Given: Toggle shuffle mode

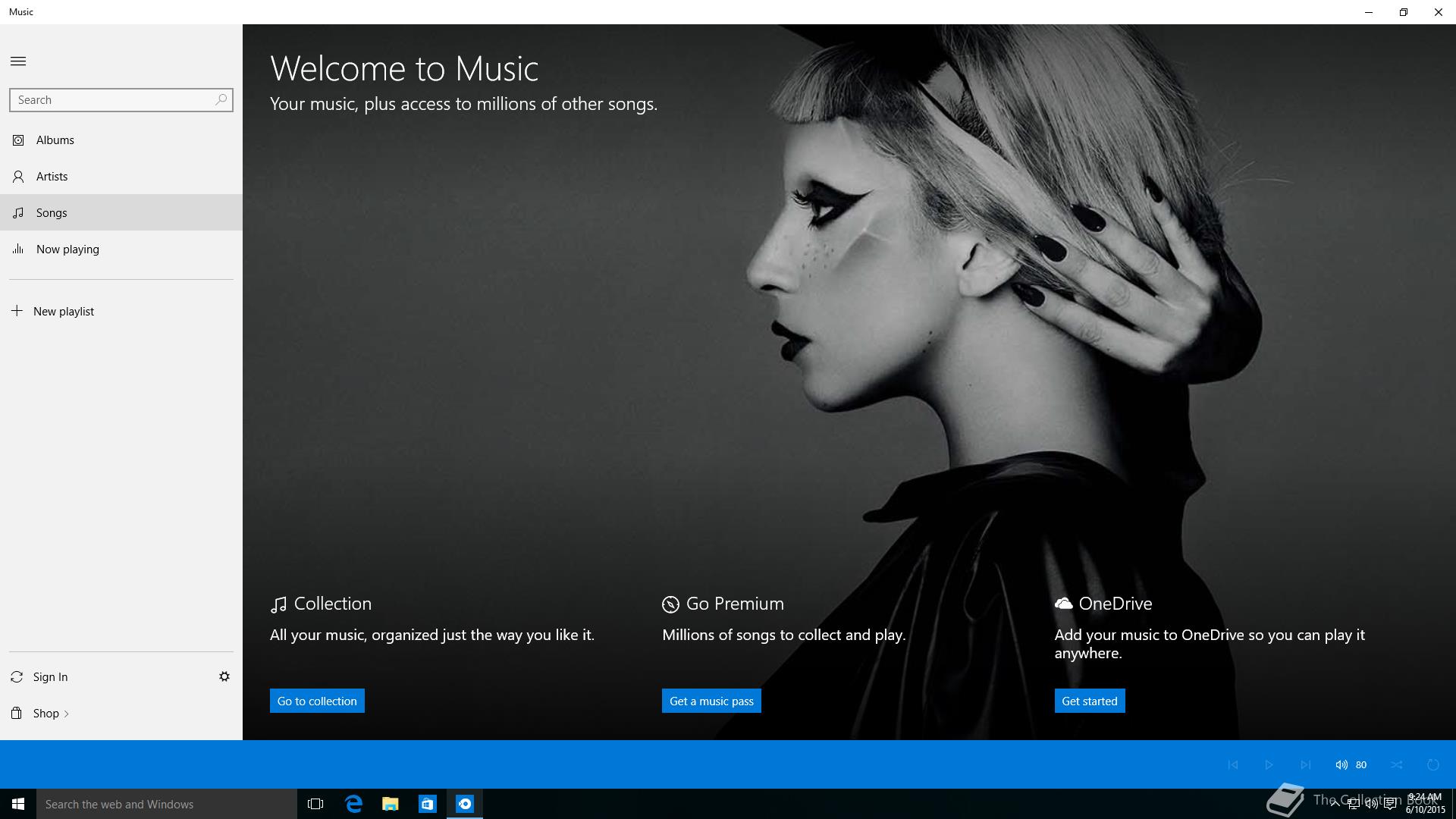Looking at the screenshot, I should click(x=1397, y=764).
